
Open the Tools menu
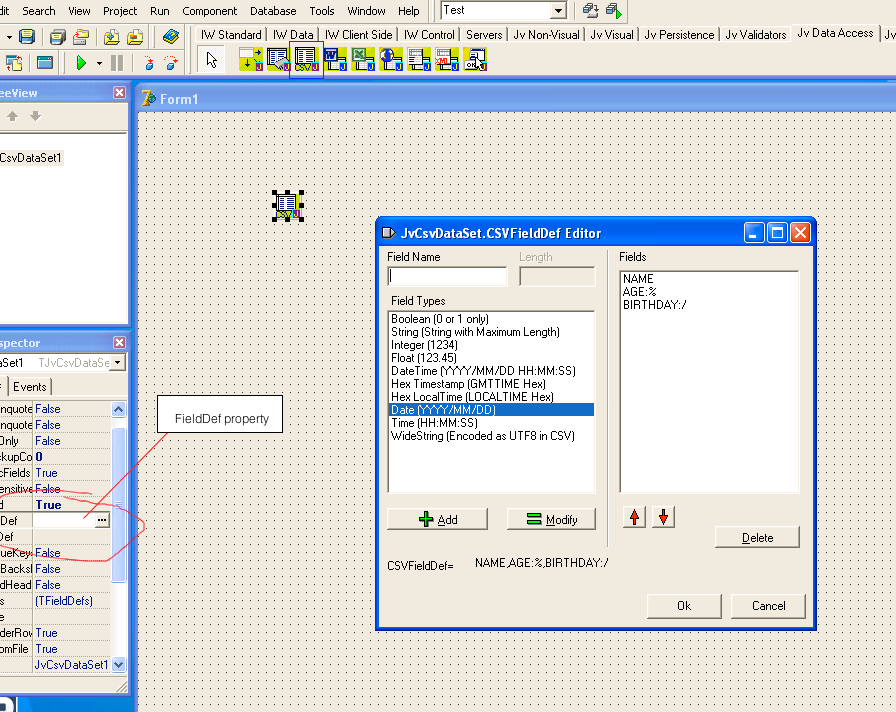[x=322, y=11]
